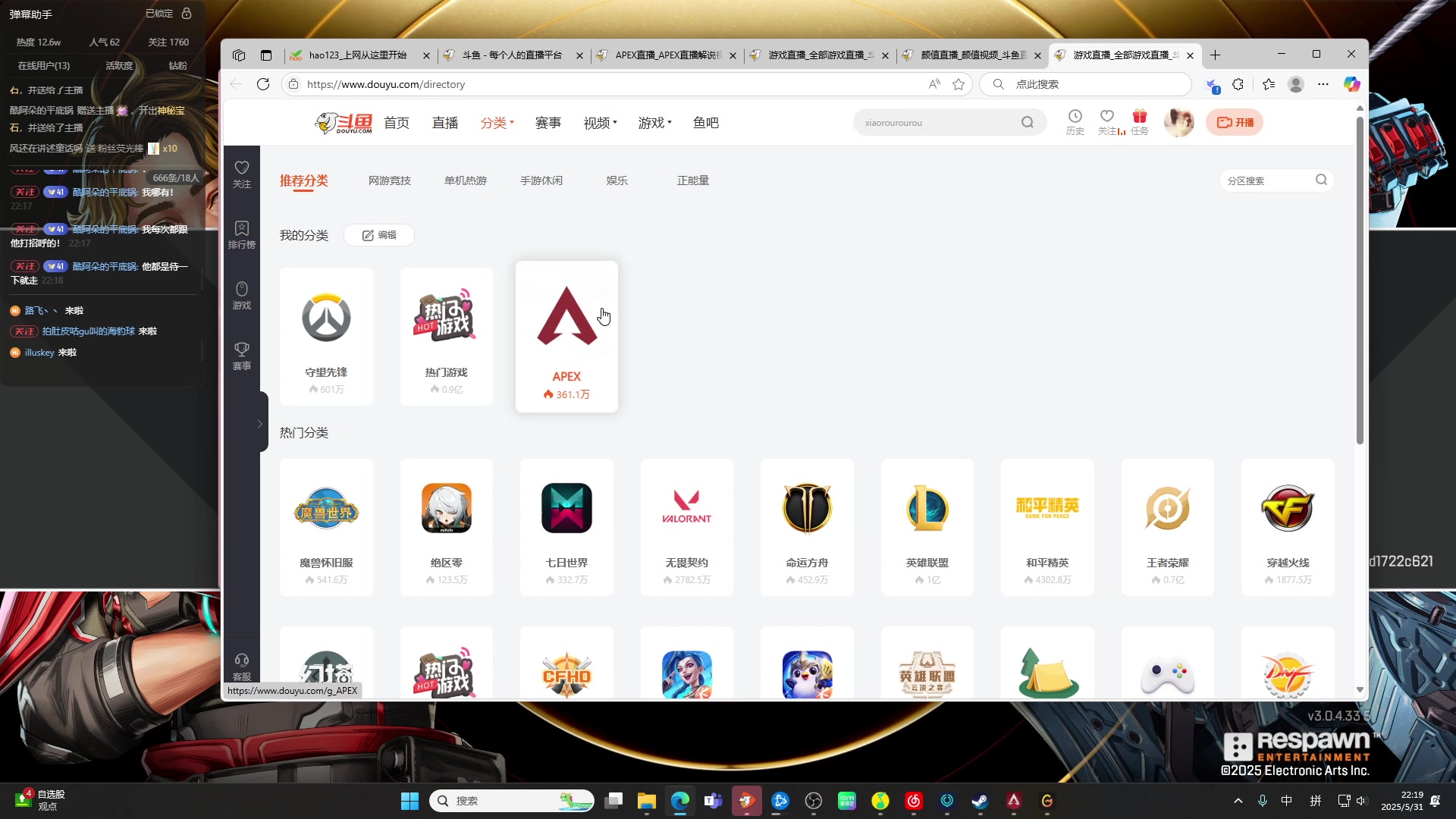Open browser settings three-dot menu
This screenshot has height=819, width=1456.
1323,84
